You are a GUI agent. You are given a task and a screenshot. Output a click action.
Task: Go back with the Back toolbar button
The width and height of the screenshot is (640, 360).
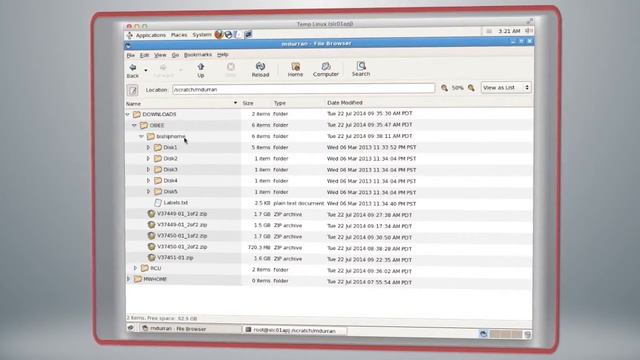(x=133, y=71)
